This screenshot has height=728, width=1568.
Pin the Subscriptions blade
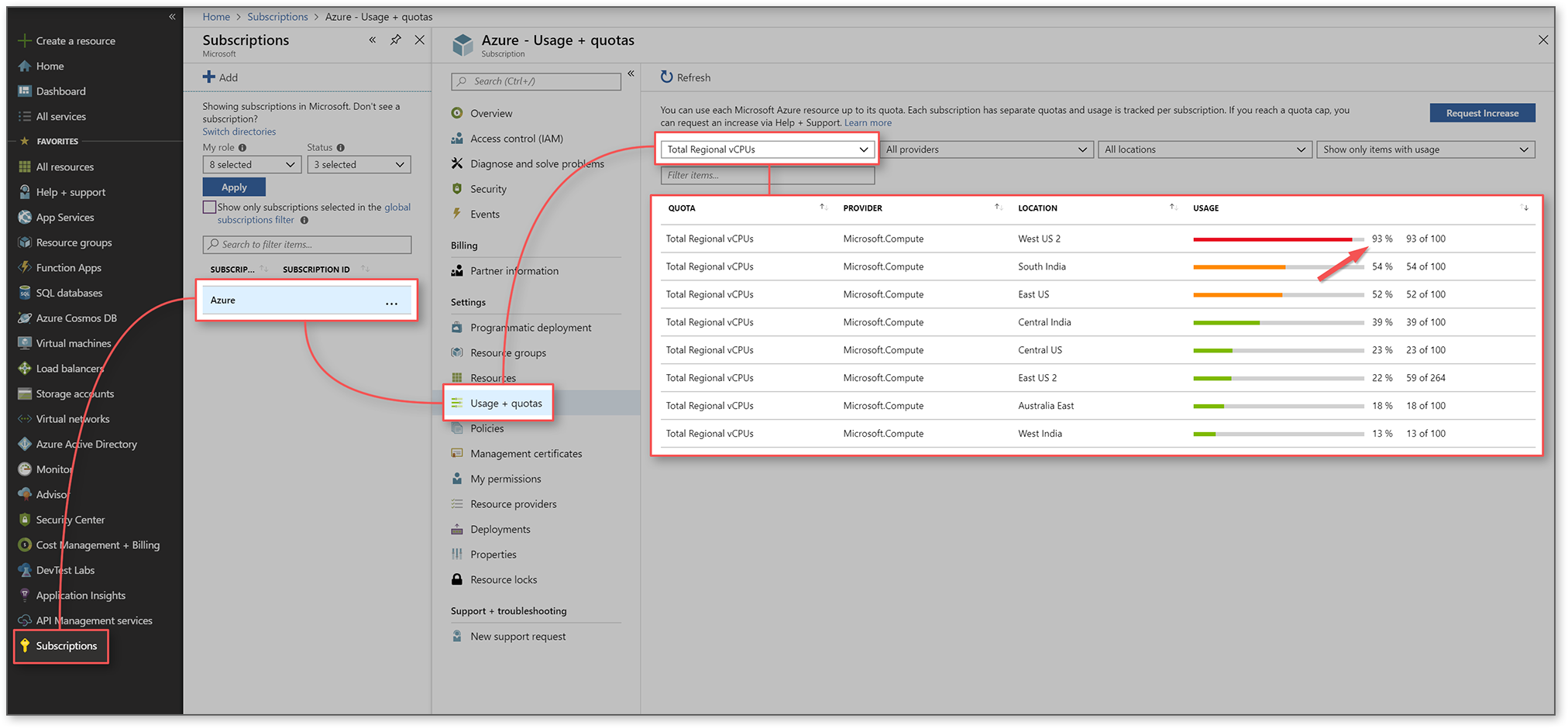pyautogui.click(x=396, y=39)
